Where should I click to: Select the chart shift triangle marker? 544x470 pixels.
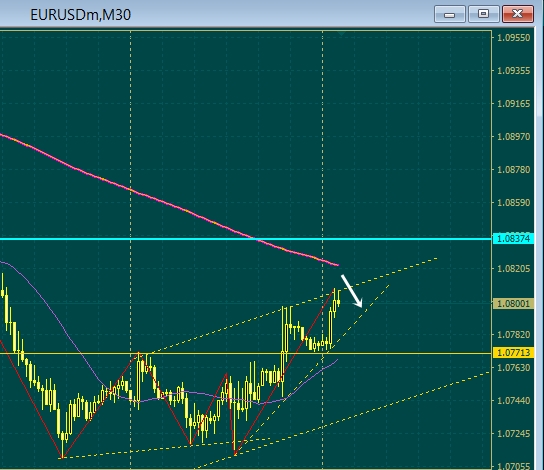coord(341,33)
